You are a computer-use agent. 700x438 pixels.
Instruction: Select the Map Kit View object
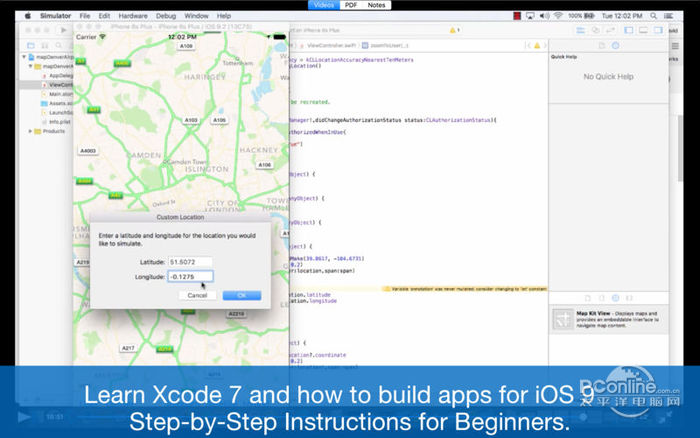click(609, 319)
